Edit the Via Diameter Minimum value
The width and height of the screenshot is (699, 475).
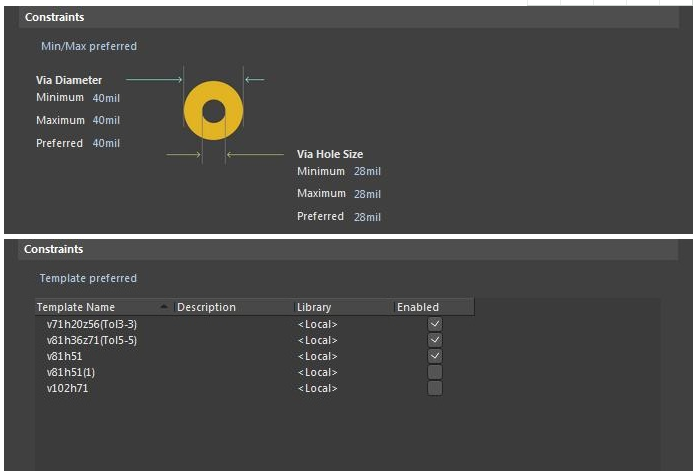[x=106, y=98]
